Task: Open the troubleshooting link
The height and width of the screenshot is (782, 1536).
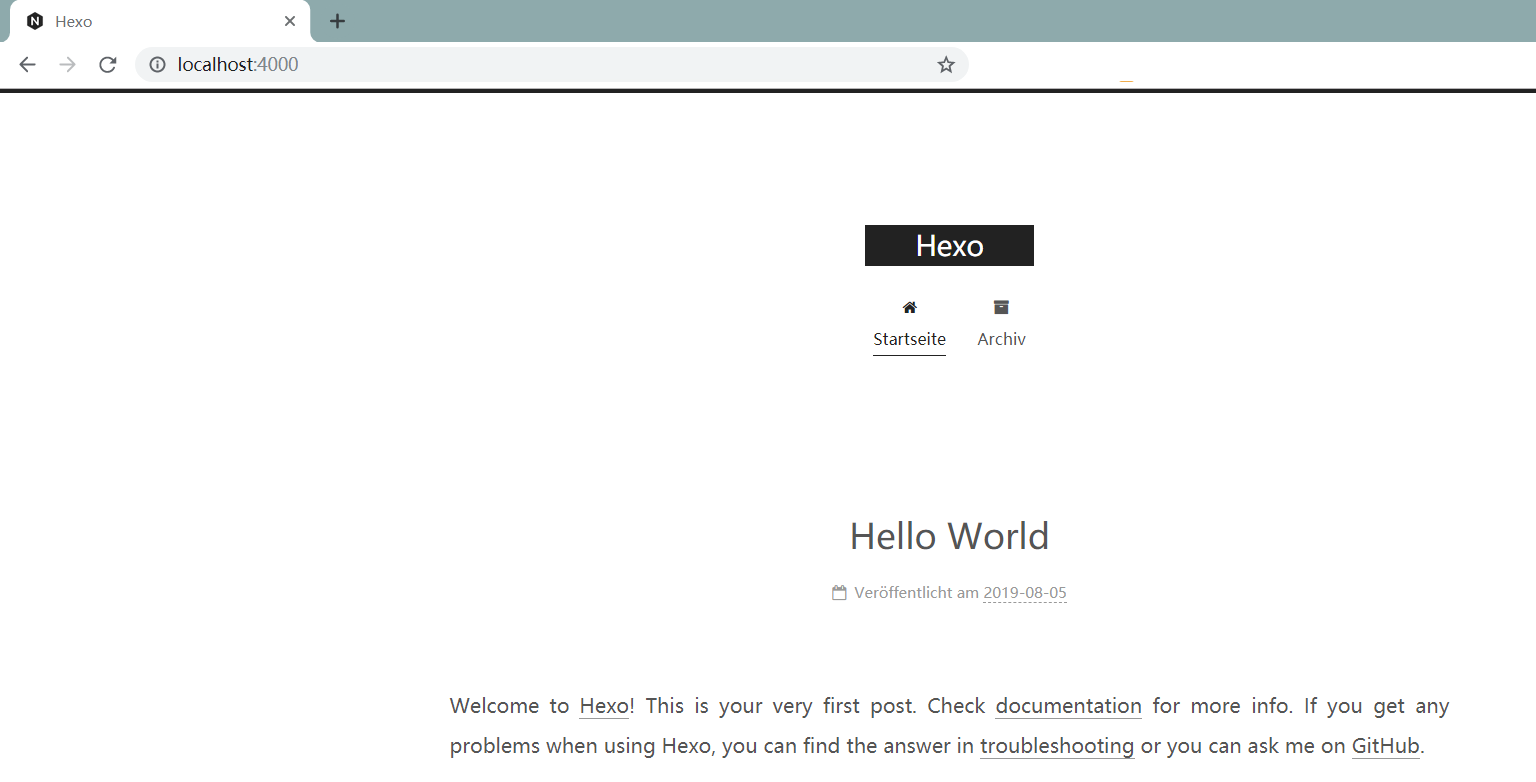Action: (1057, 746)
